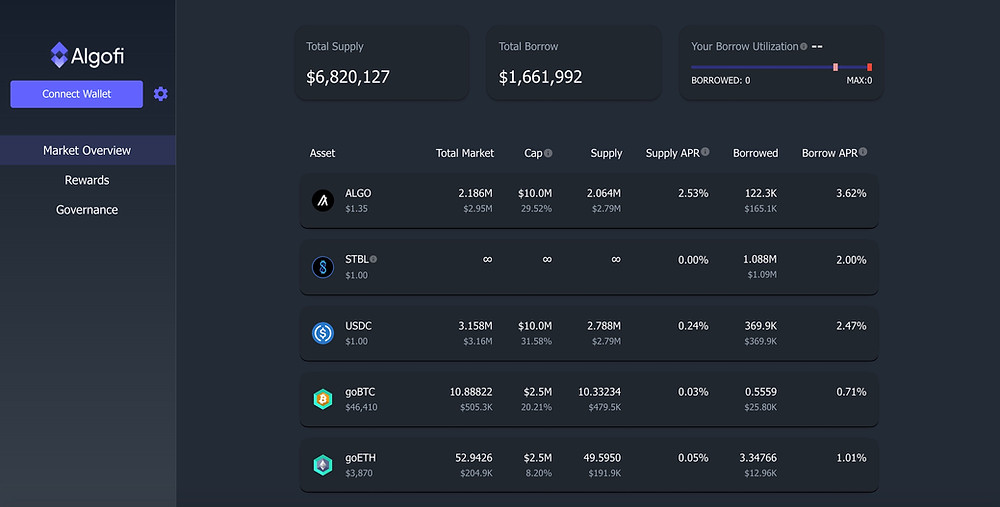Click the Connect Wallet button
The image size is (1000, 507).
pyautogui.click(x=77, y=94)
